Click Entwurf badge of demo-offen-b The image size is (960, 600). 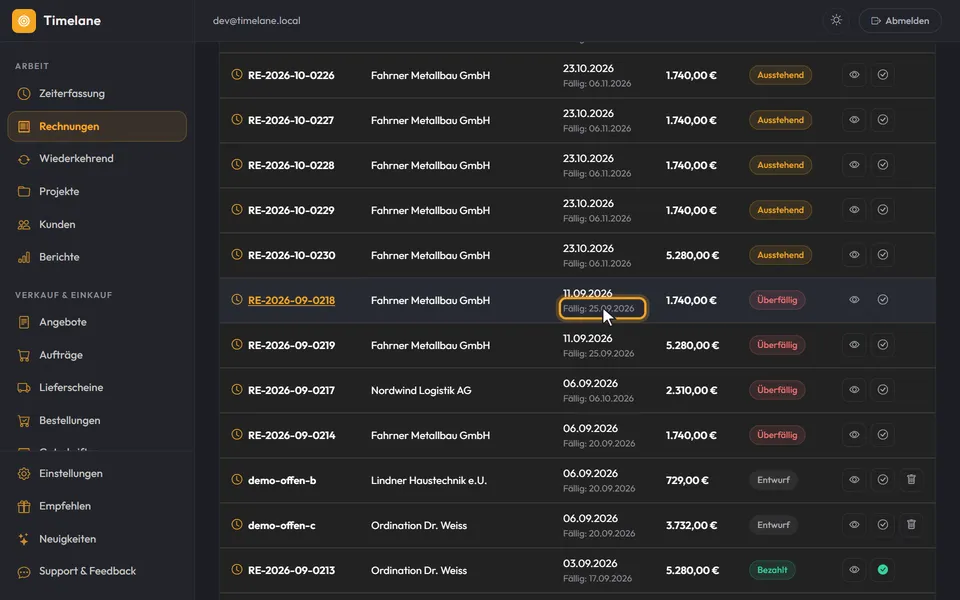(x=773, y=480)
